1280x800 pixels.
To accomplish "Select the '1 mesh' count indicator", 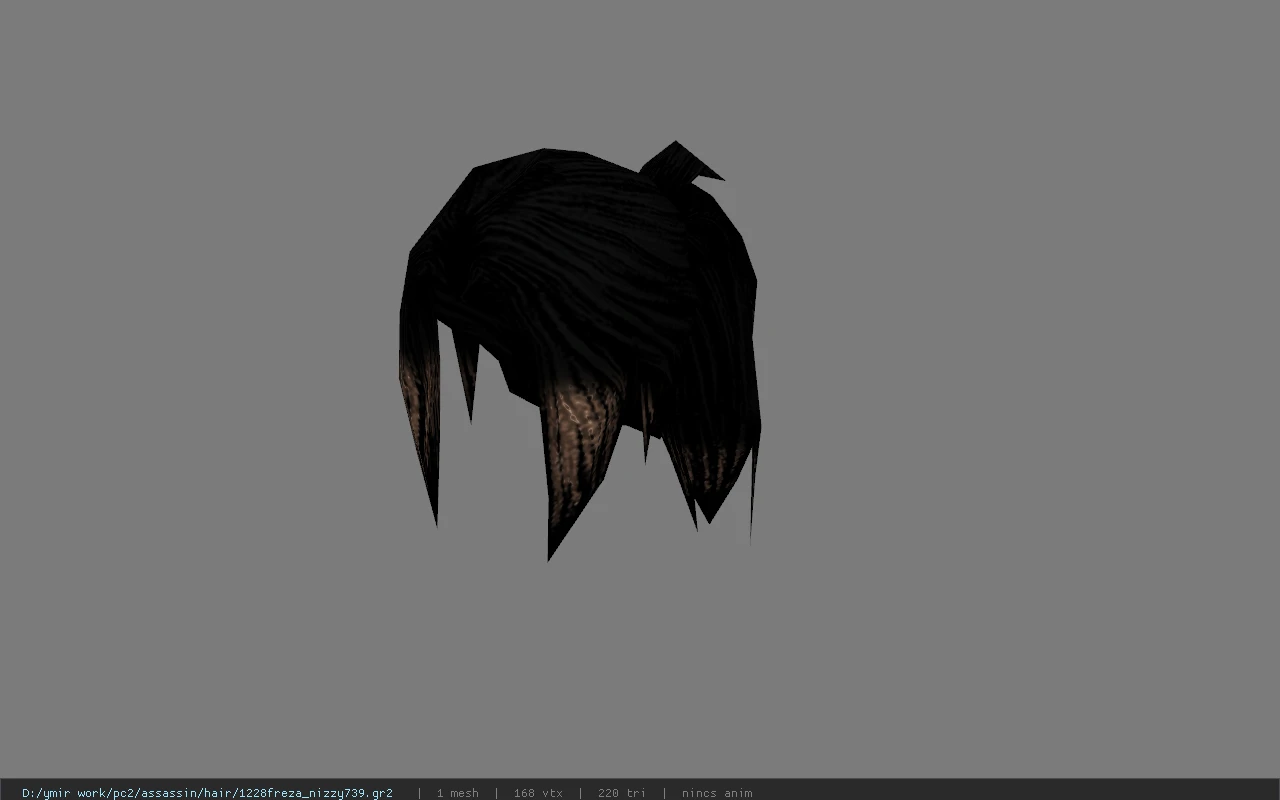I will (457, 793).
